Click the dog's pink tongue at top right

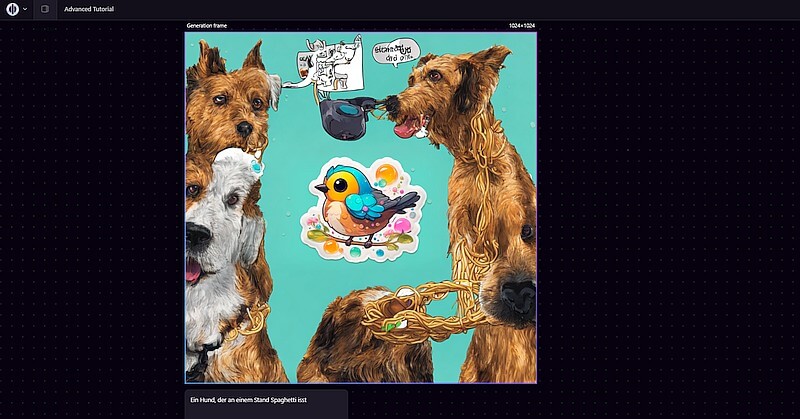(404, 127)
